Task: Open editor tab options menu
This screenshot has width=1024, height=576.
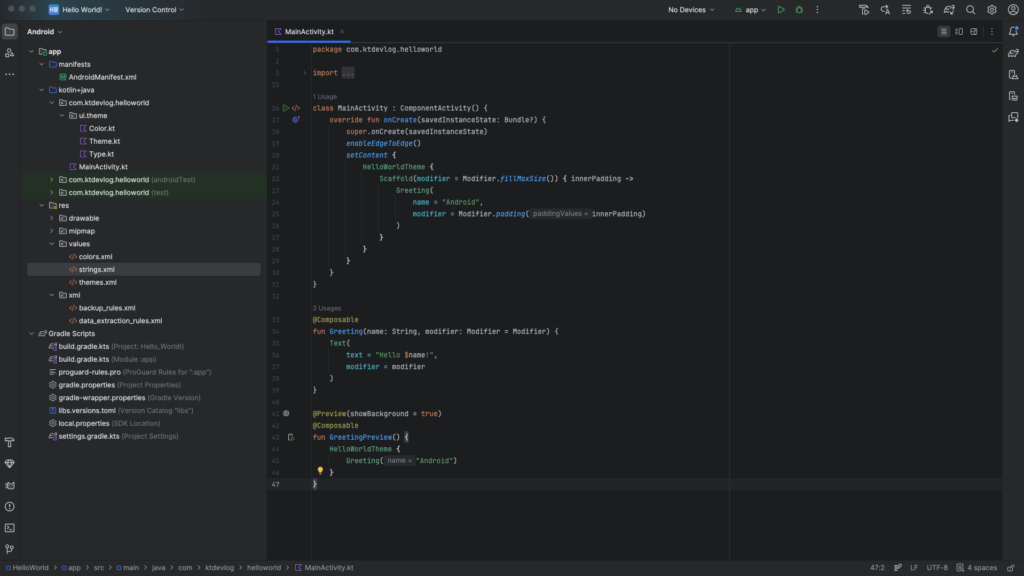Action: 991,31
